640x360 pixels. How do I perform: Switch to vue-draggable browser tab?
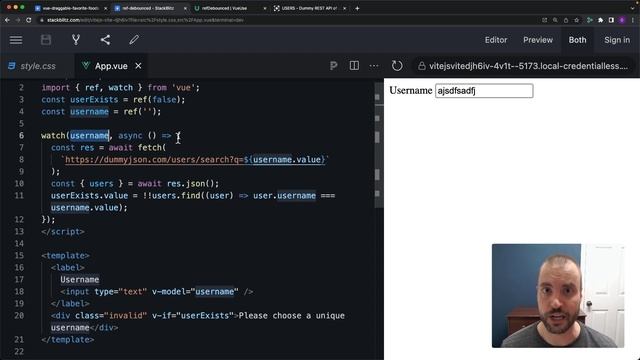(x=70, y=8)
